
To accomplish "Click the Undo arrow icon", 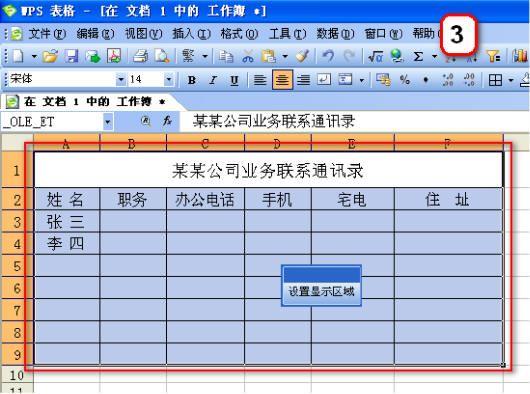I will [328, 56].
